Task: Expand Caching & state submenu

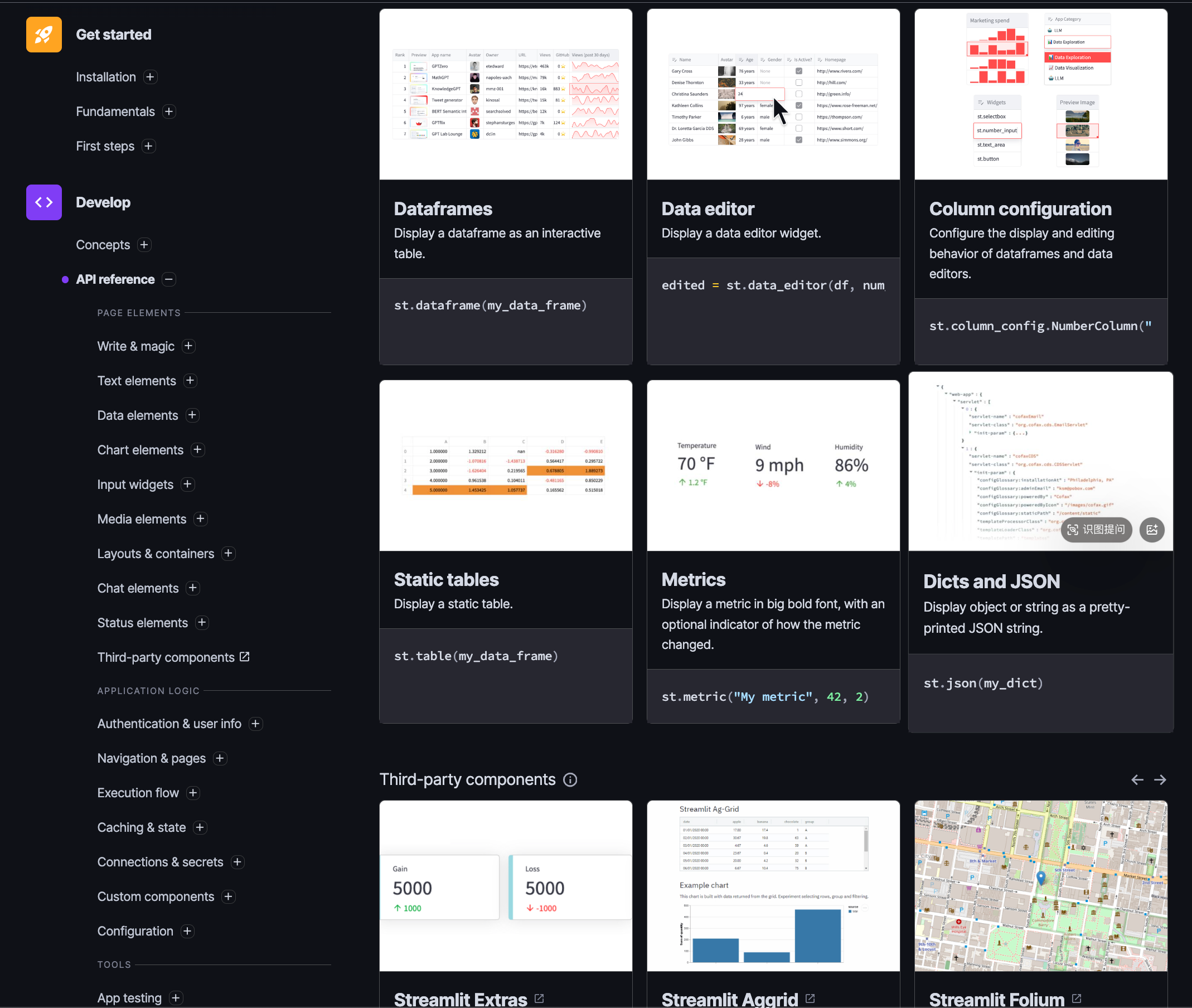Action: click(200, 827)
